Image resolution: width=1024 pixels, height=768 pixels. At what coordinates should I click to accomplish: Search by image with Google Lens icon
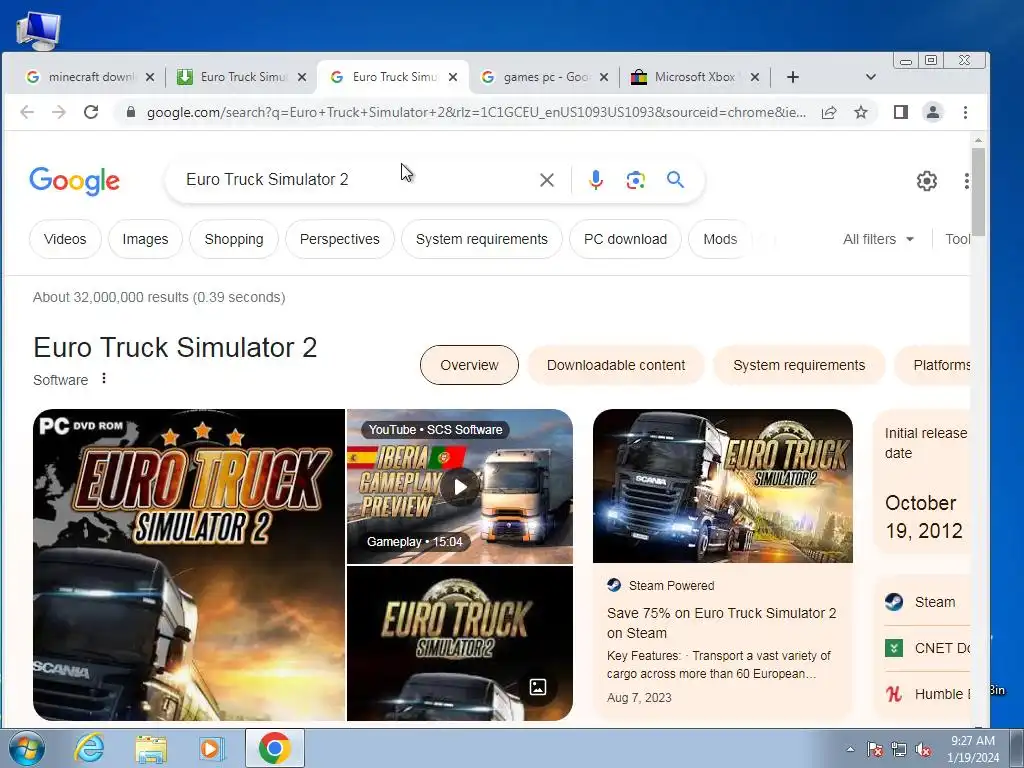click(635, 180)
